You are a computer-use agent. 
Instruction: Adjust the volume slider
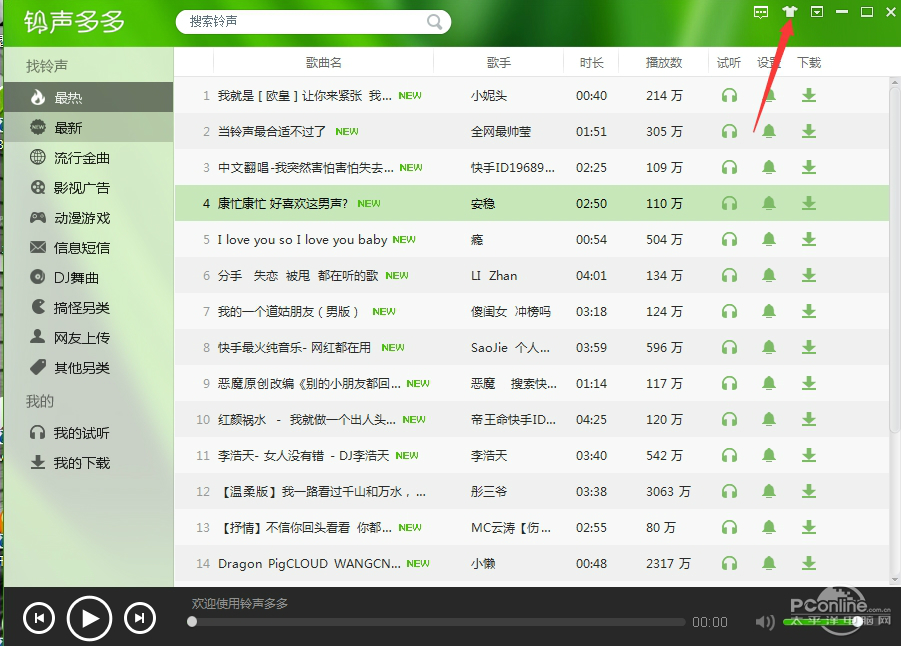point(822,621)
